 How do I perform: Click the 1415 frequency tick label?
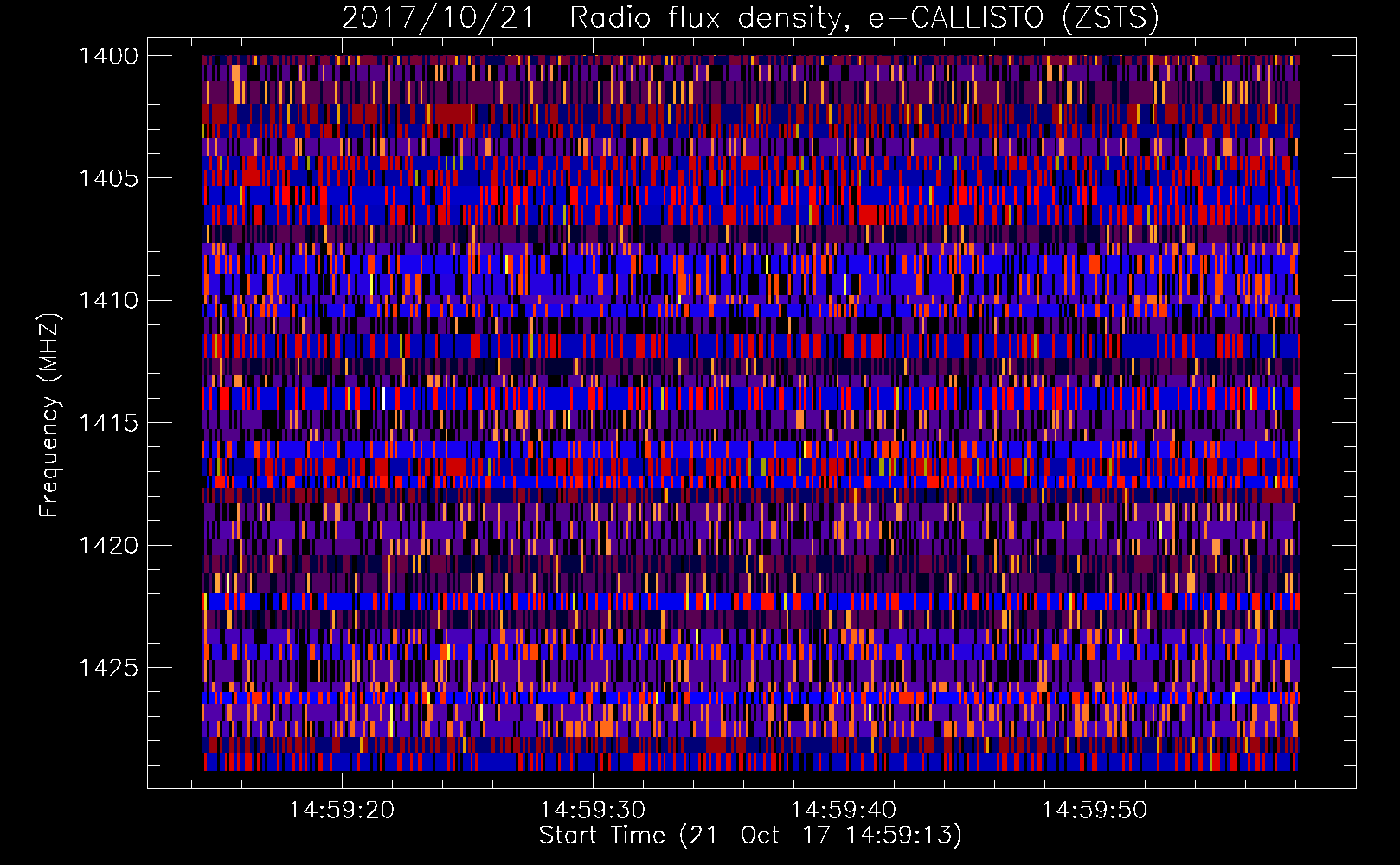click(108, 423)
